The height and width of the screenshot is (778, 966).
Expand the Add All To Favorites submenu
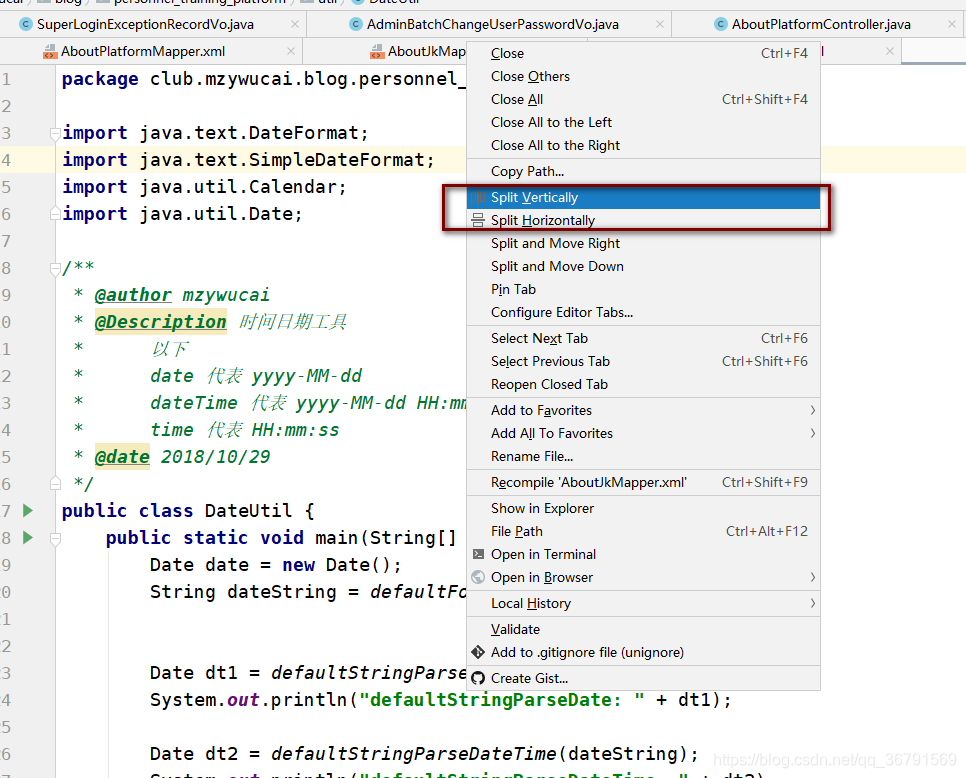[x=812, y=434]
